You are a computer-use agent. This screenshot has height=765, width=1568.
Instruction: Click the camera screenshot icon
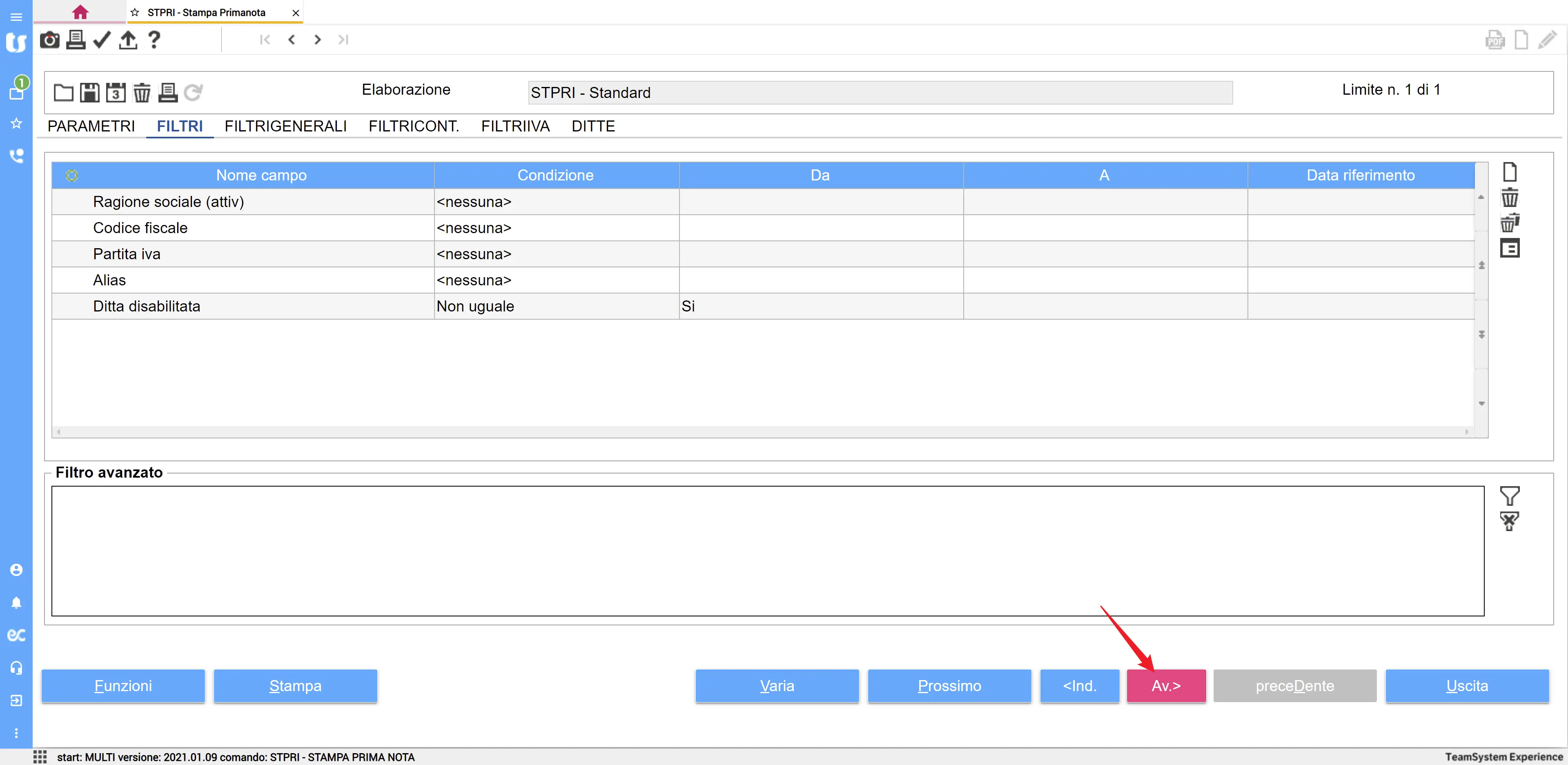(x=49, y=40)
